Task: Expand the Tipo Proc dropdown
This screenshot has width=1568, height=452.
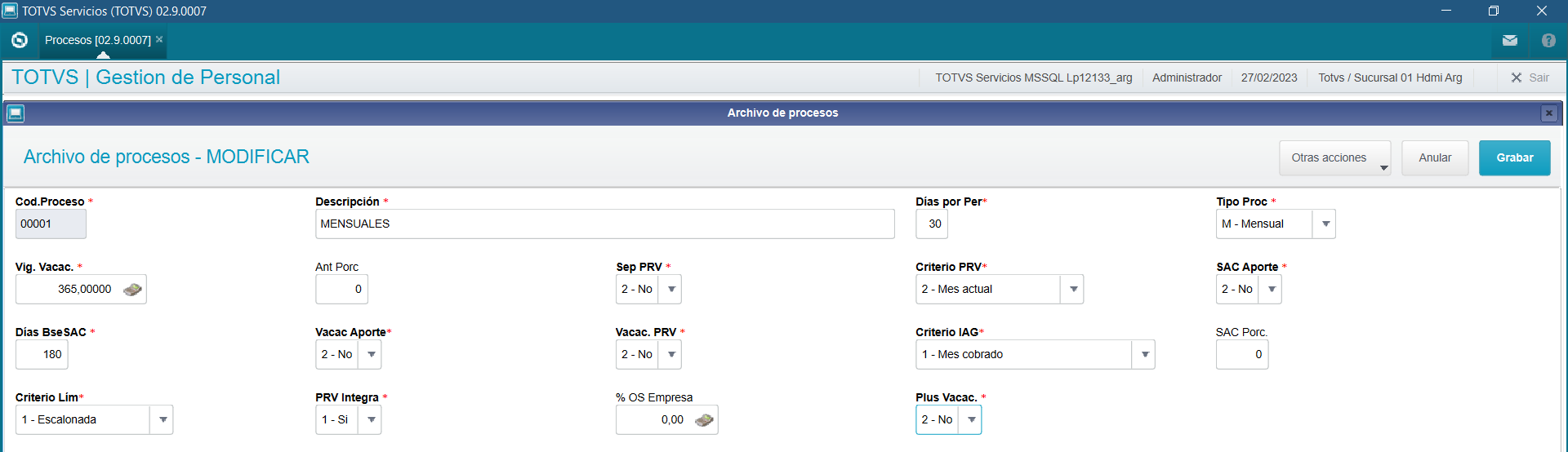Action: 1325,224
